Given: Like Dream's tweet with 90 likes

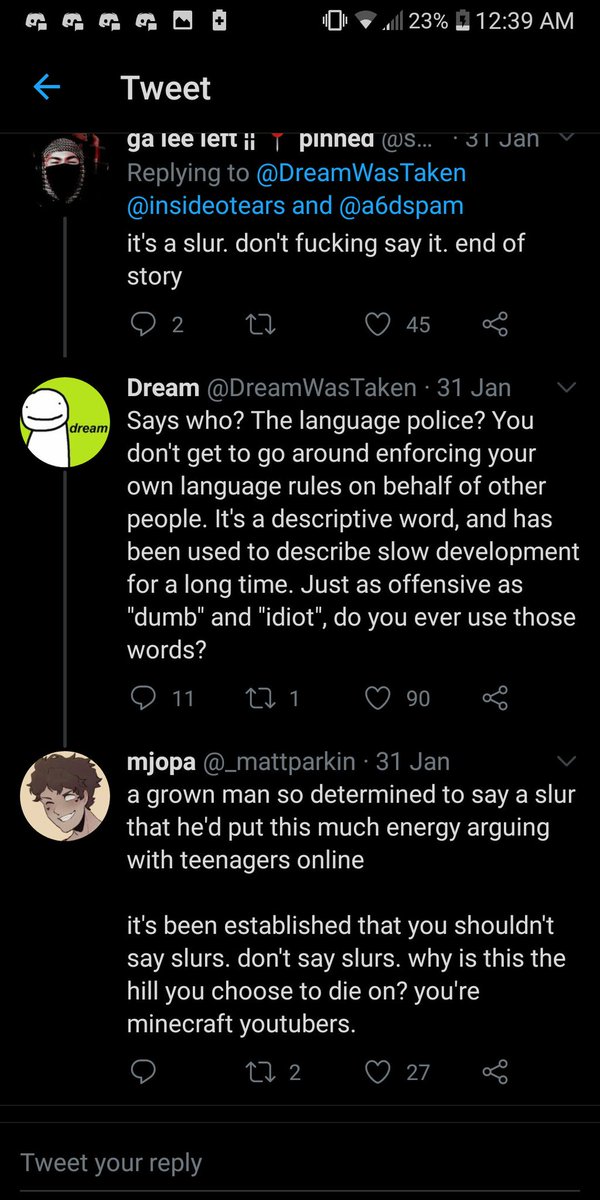Looking at the screenshot, I should coord(378,697).
